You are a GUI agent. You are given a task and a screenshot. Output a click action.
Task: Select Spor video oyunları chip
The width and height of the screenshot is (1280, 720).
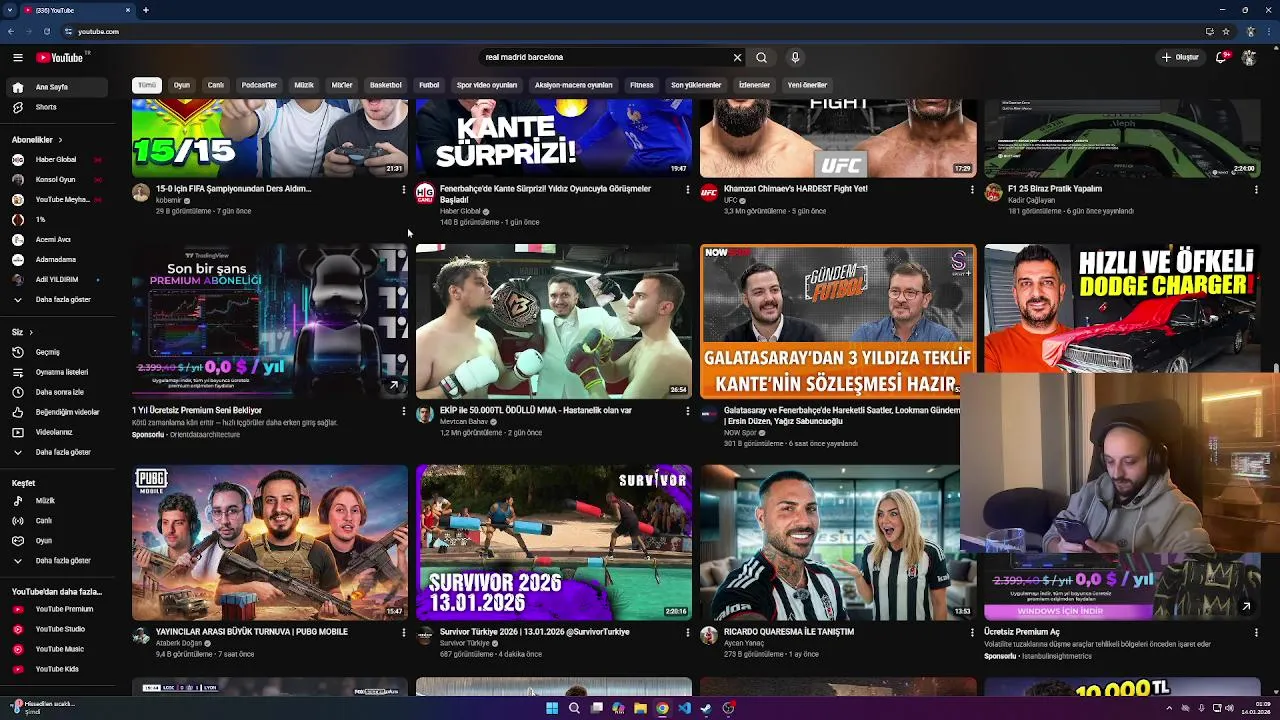487,85
